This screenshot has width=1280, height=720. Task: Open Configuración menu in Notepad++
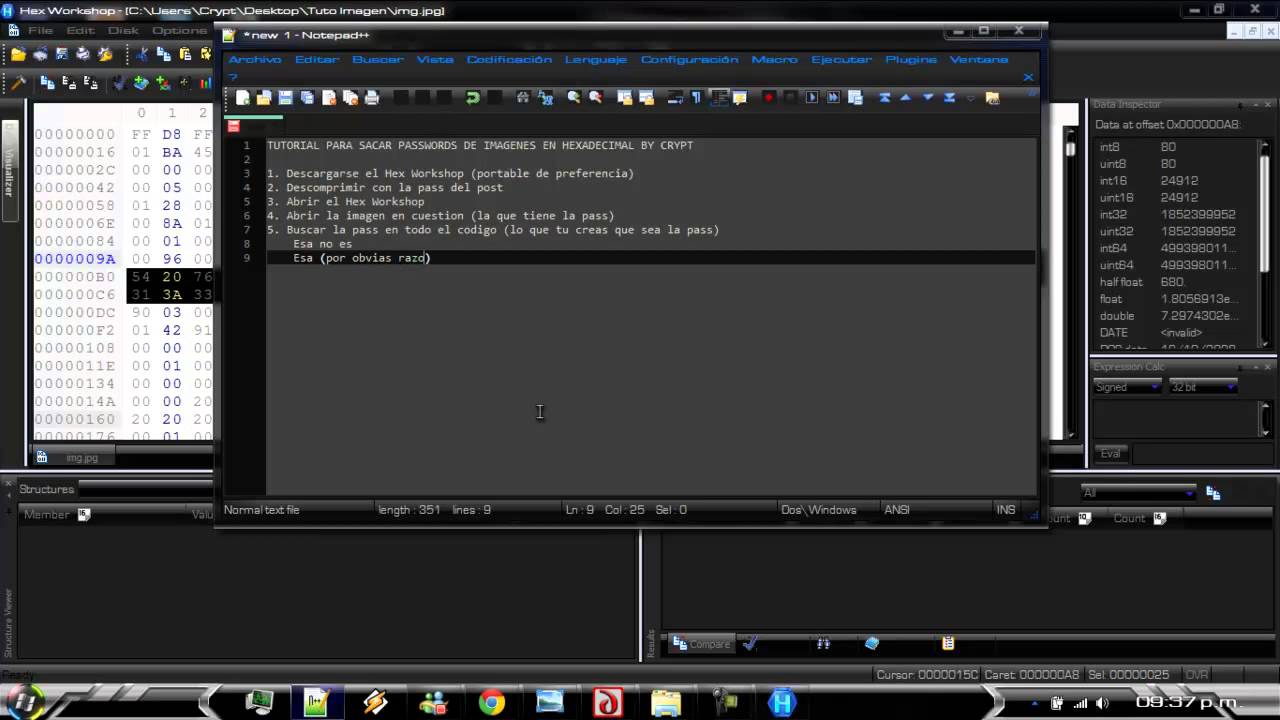tap(689, 59)
